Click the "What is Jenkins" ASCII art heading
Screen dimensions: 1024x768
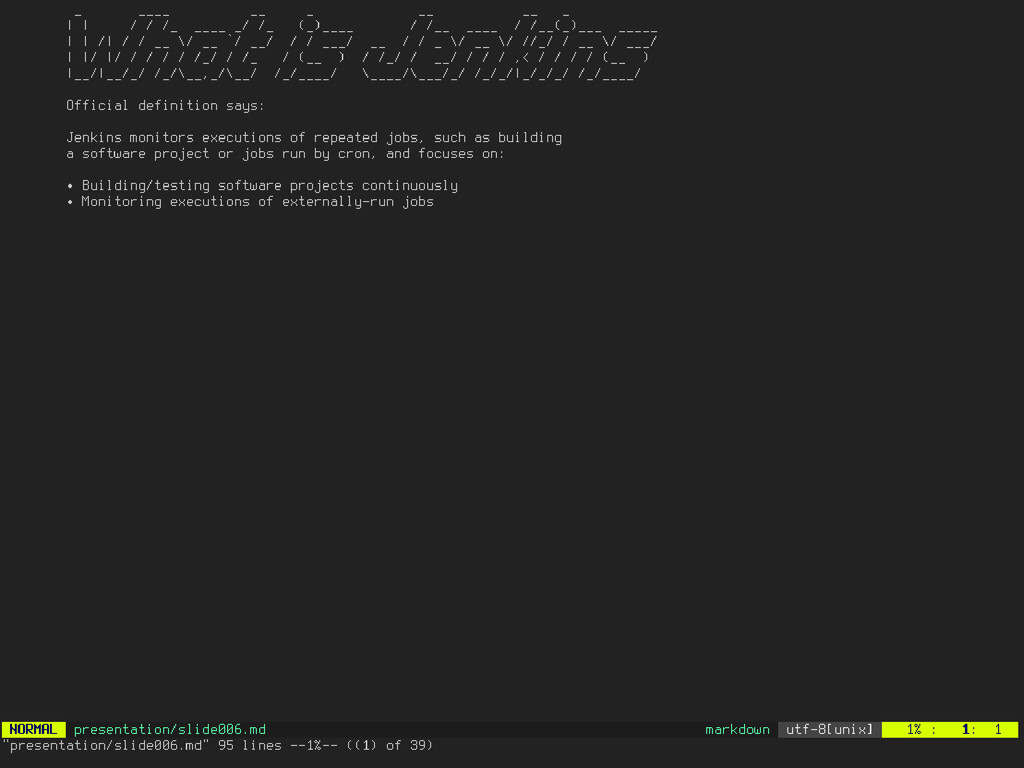pyautogui.click(x=362, y=44)
